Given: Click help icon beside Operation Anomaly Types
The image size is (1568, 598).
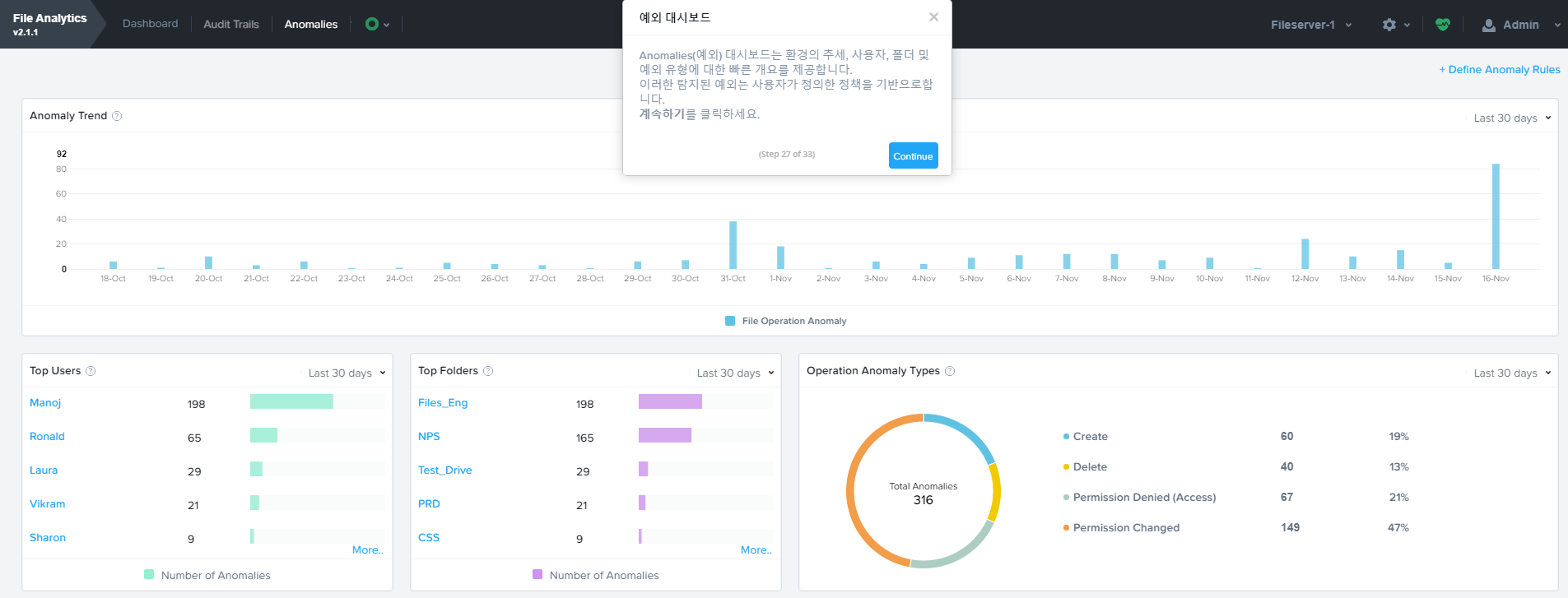Looking at the screenshot, I should coord(950,371).
